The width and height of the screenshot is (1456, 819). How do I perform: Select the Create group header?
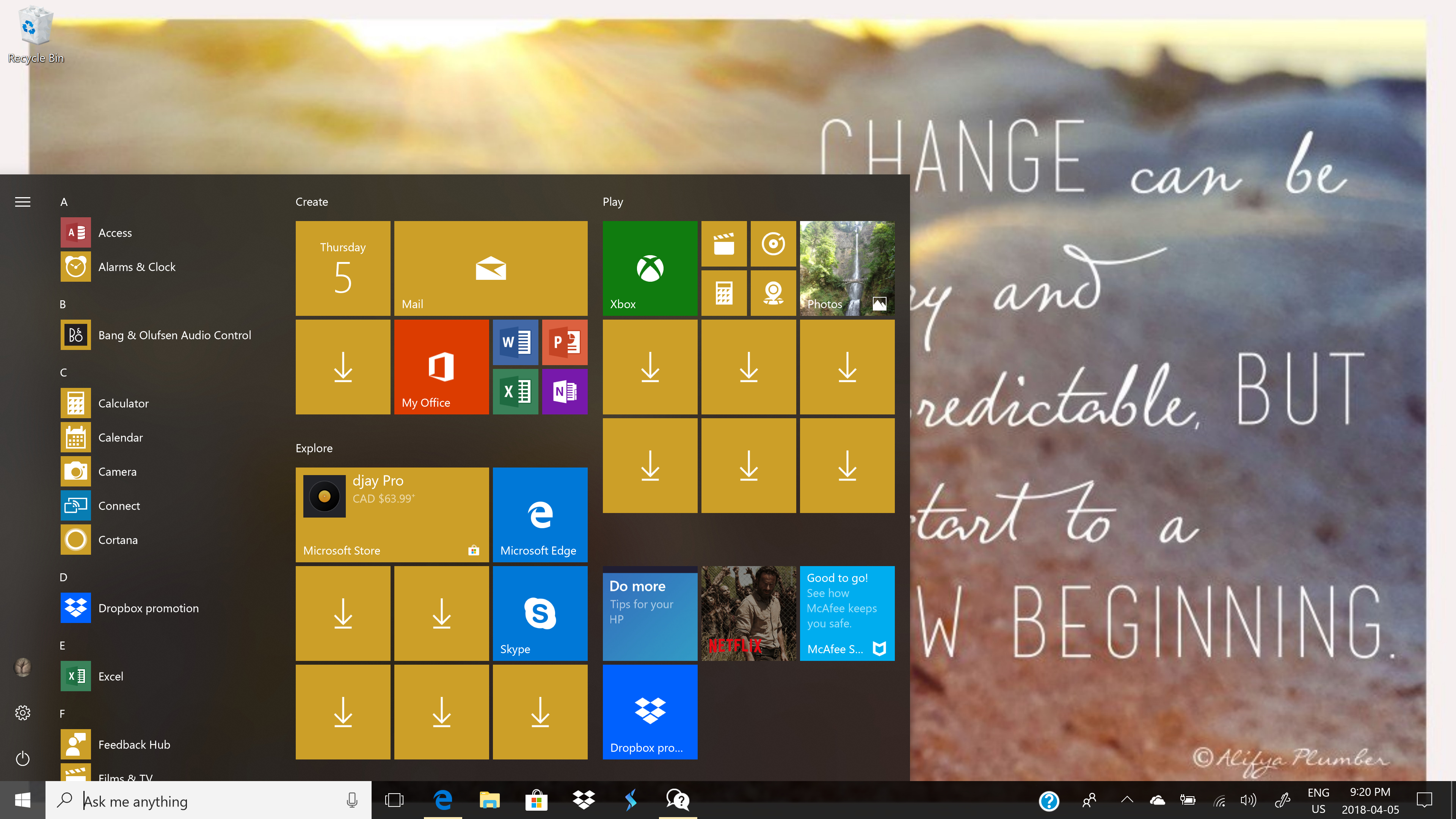click(311, 202)
